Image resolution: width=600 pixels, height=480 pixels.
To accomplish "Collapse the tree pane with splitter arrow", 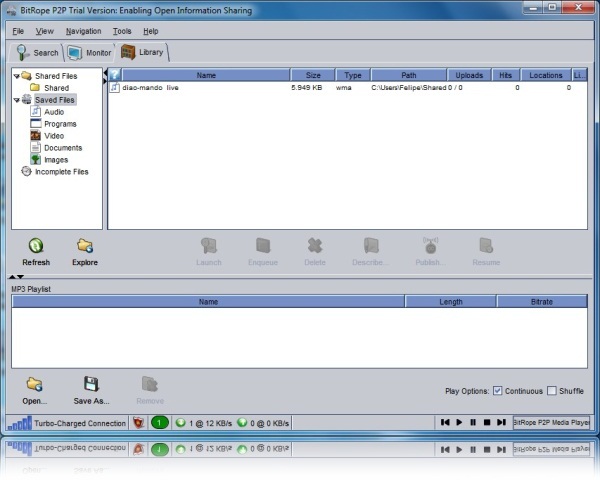I will [105, 73].
